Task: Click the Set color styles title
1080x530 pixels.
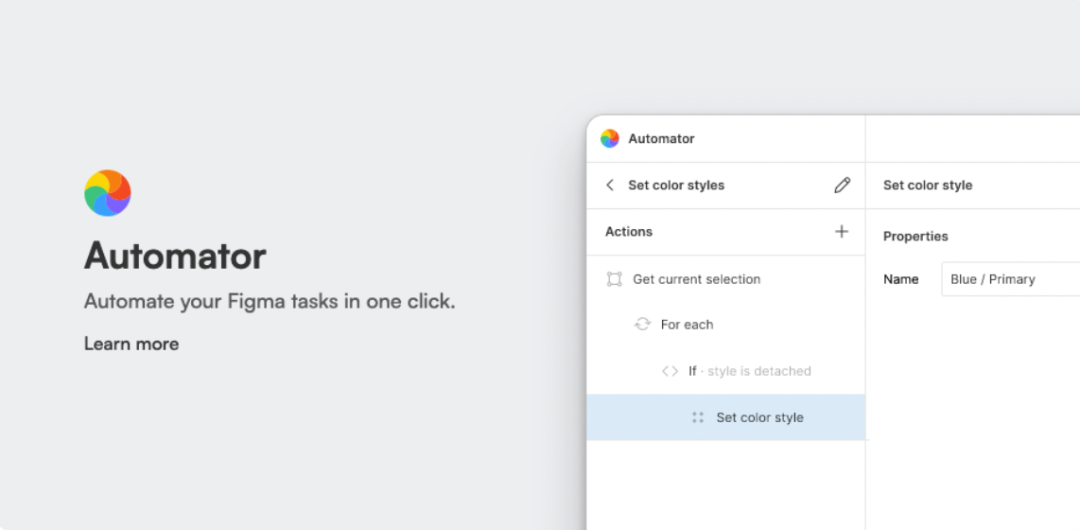Action: click(676, 185)
